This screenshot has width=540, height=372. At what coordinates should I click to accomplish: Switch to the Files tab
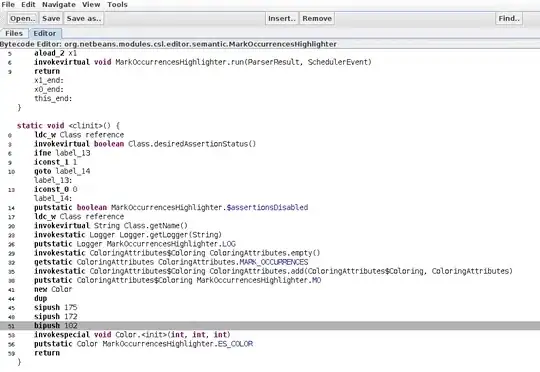[14, 33]
